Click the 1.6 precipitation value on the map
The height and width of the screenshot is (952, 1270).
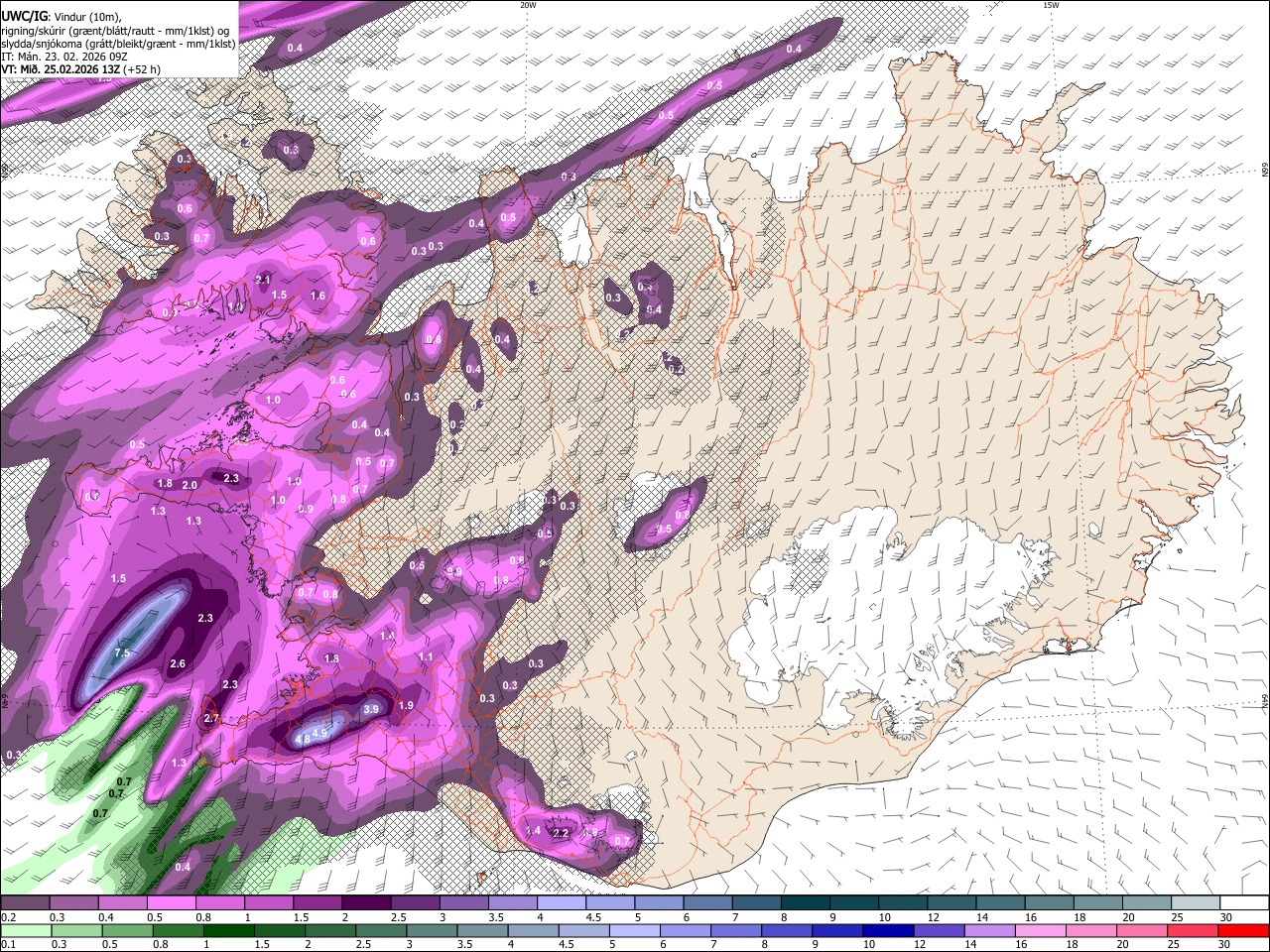(317, 296)
